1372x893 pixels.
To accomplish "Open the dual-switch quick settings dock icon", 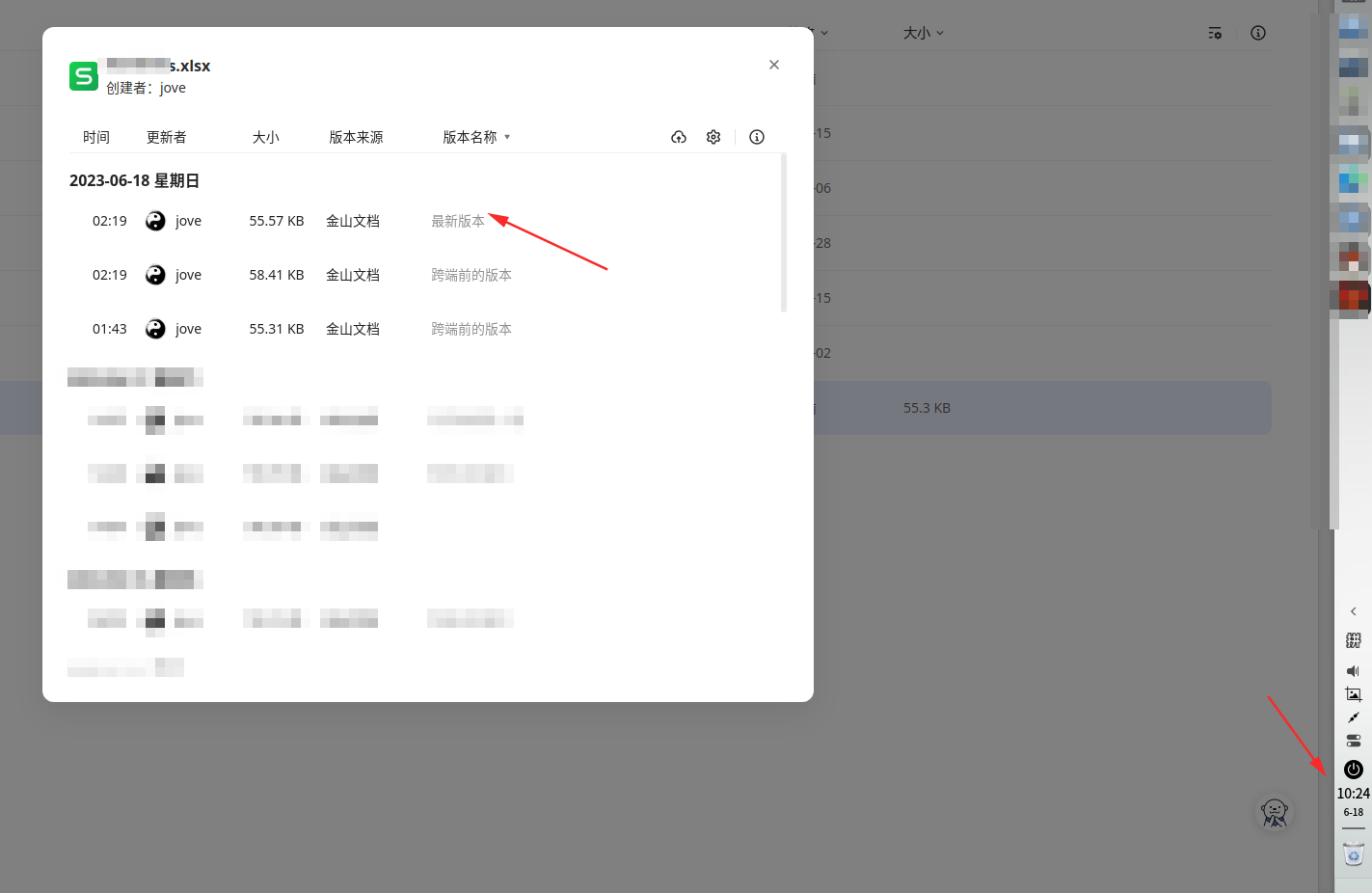I will pos(1354,741).
